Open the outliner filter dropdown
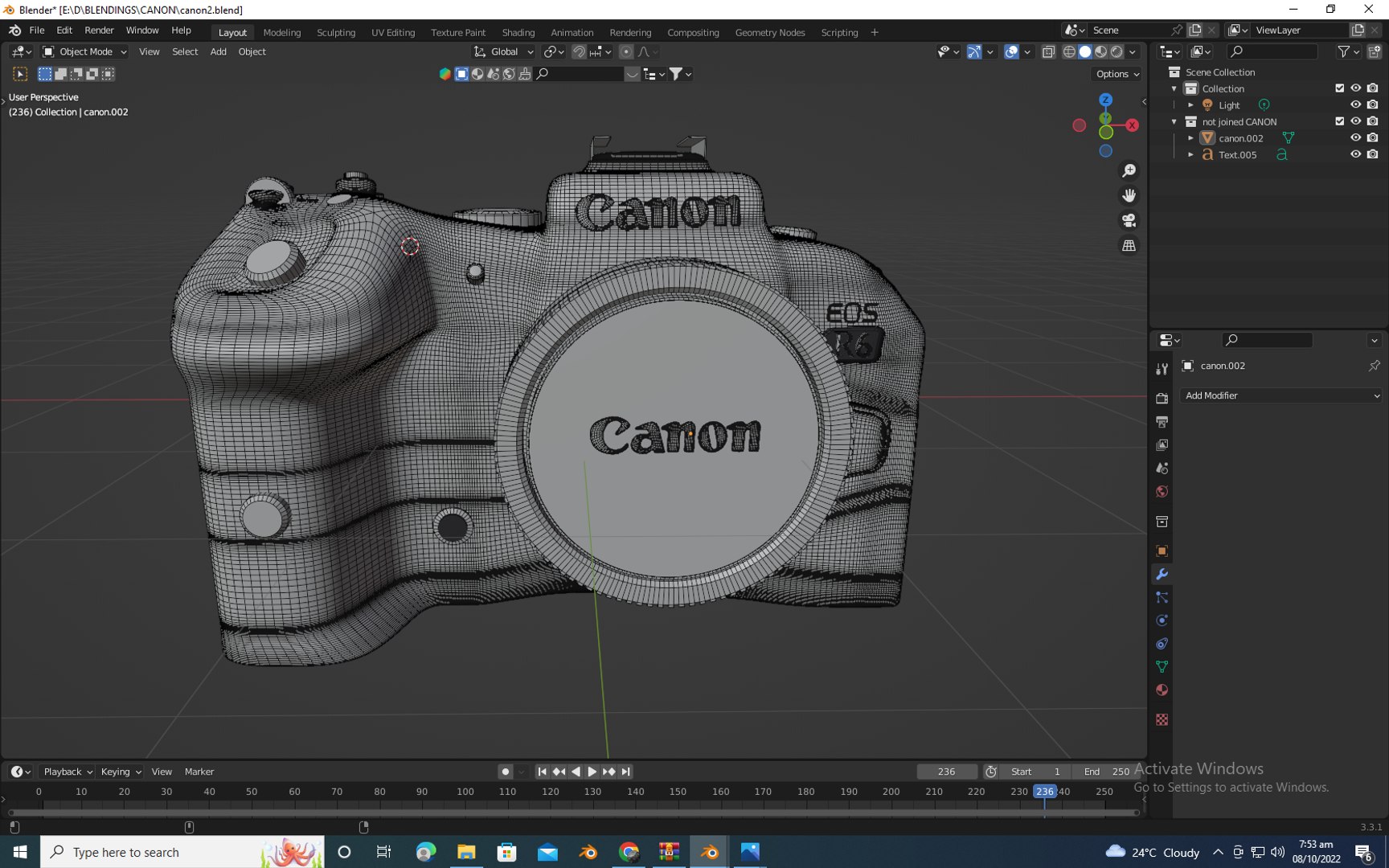1389x868 pixels. point(1348,51)
